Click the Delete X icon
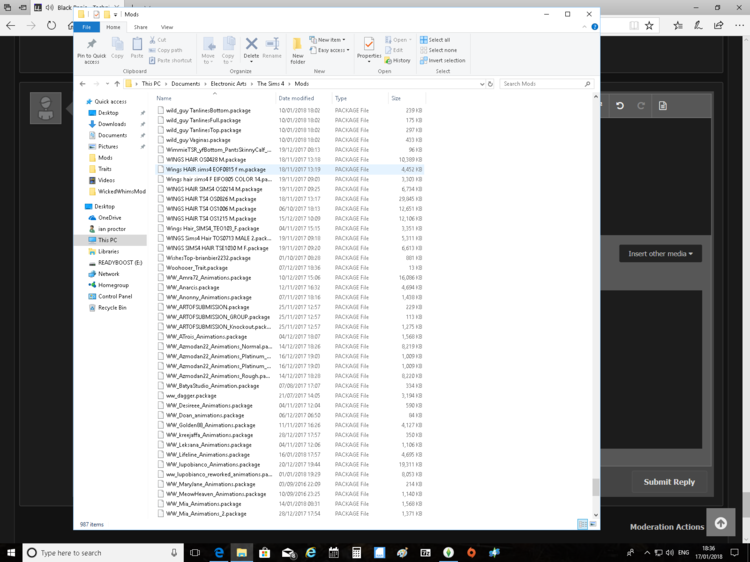The image size is (750, 562). coord(251,44)
